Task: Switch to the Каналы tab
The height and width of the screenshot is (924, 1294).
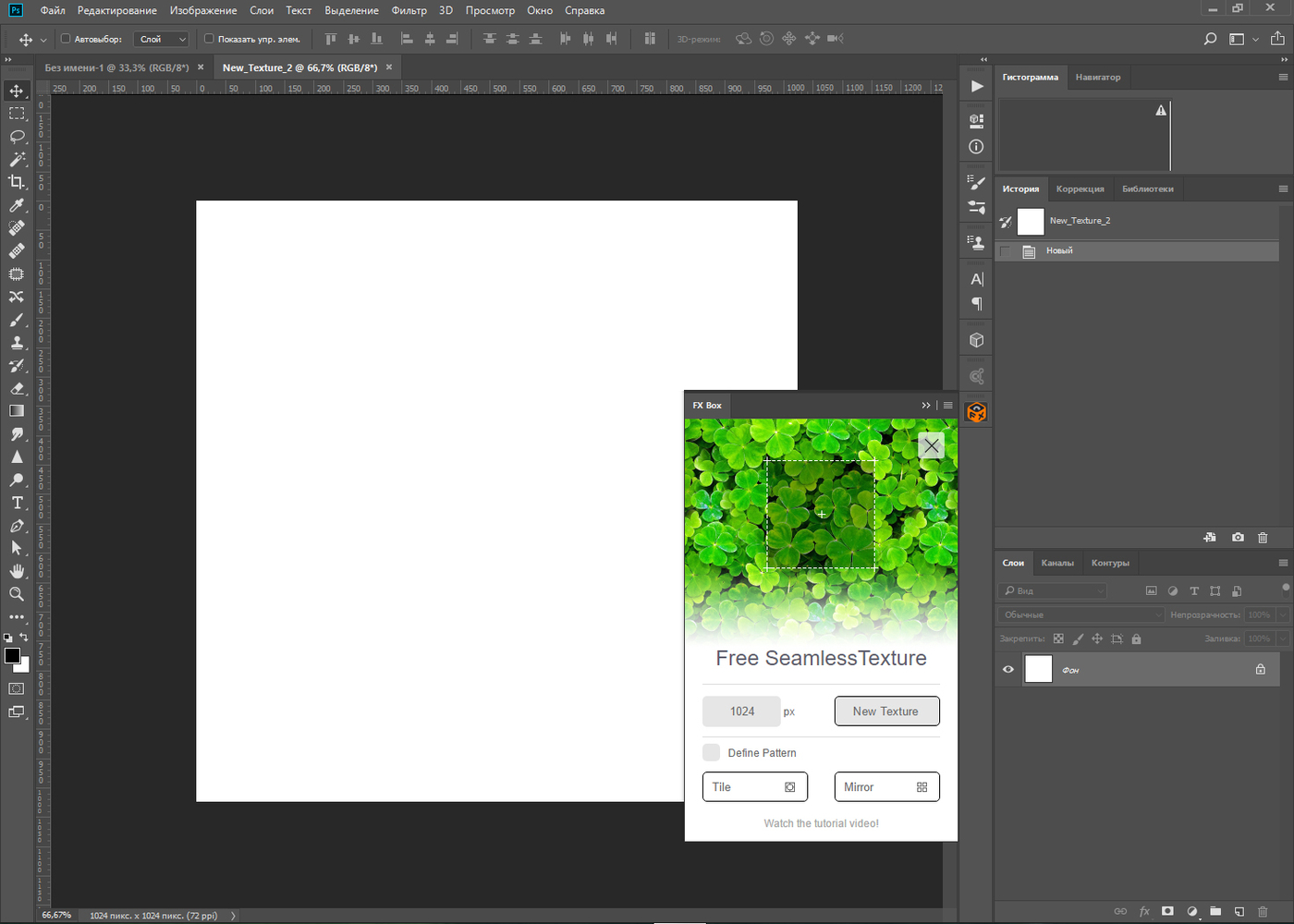Action: pos(1057,563)
